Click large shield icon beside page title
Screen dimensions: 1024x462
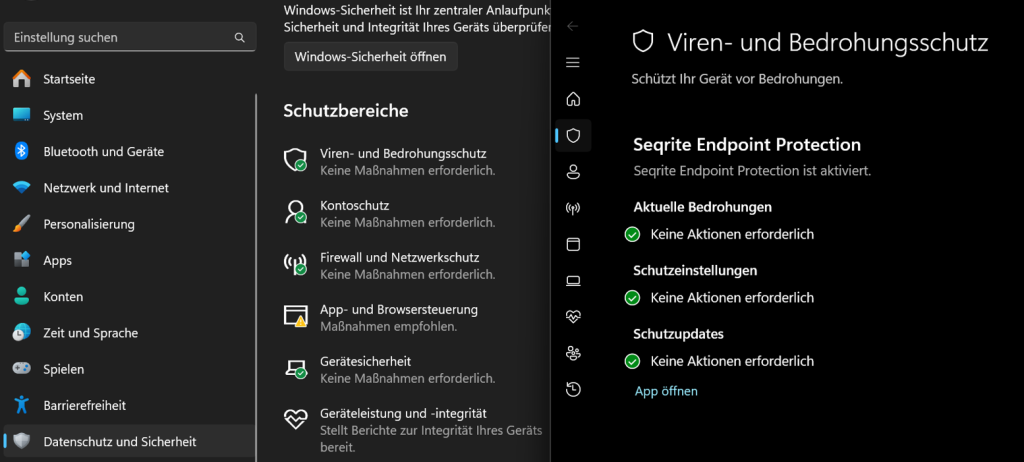(643, 42)
